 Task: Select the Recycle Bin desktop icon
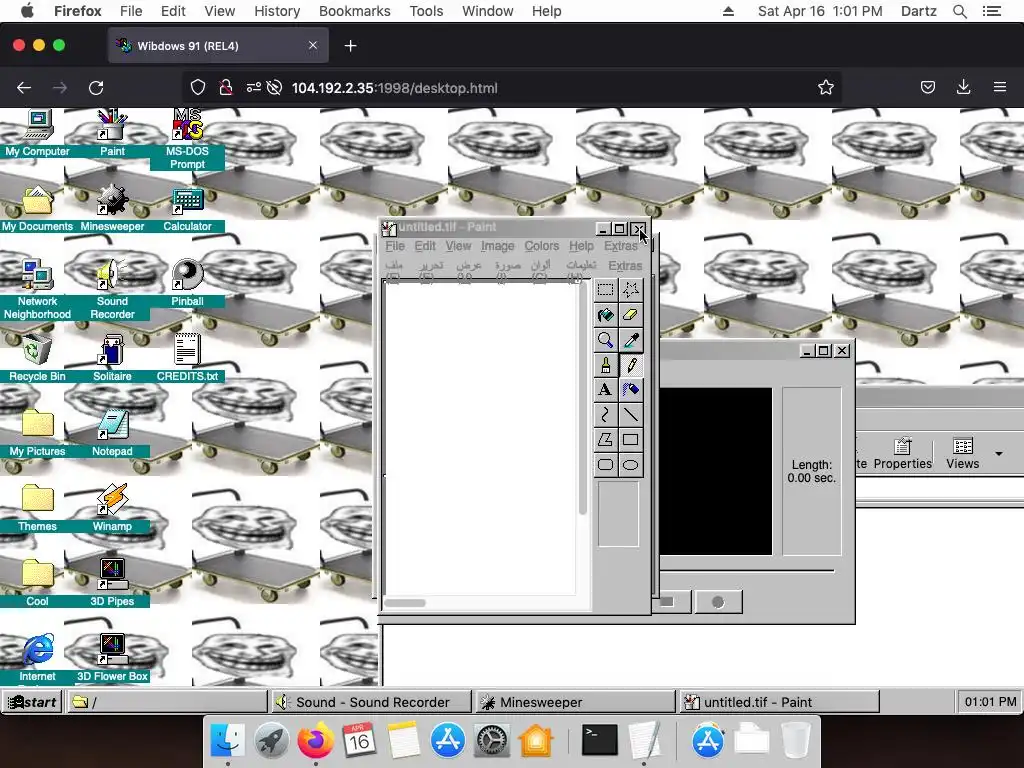(37, 358)
